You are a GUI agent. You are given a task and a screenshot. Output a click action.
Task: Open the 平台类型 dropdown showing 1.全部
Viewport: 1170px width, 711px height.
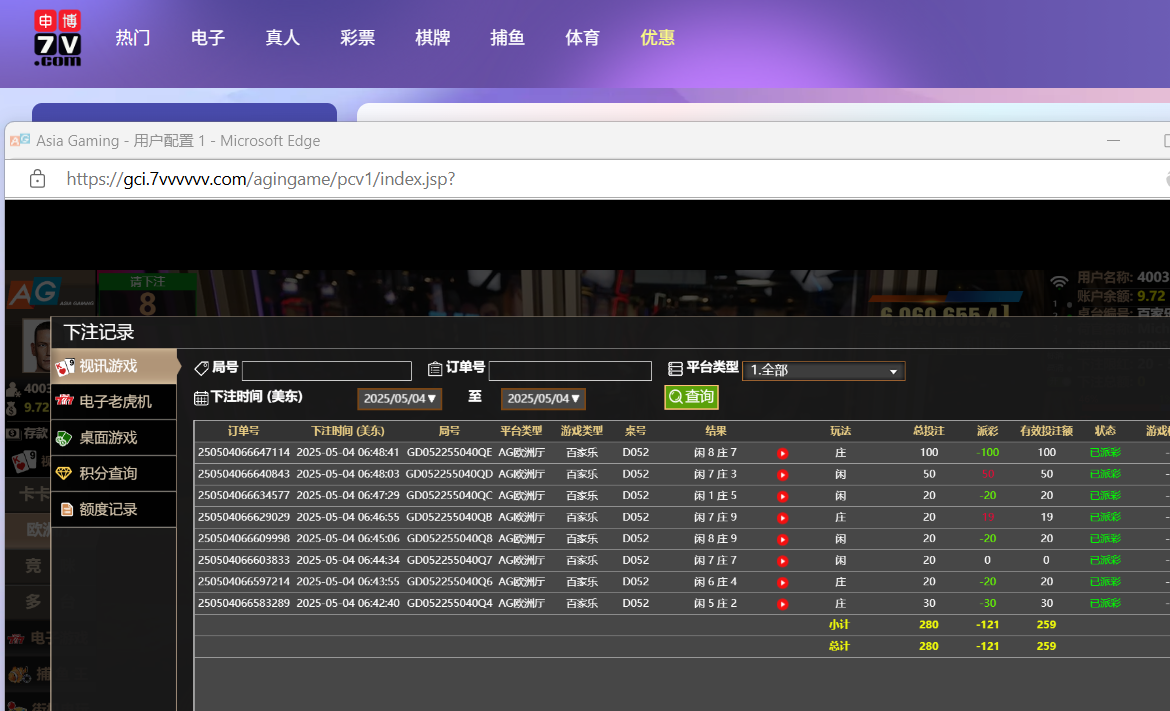click(823, 371)
